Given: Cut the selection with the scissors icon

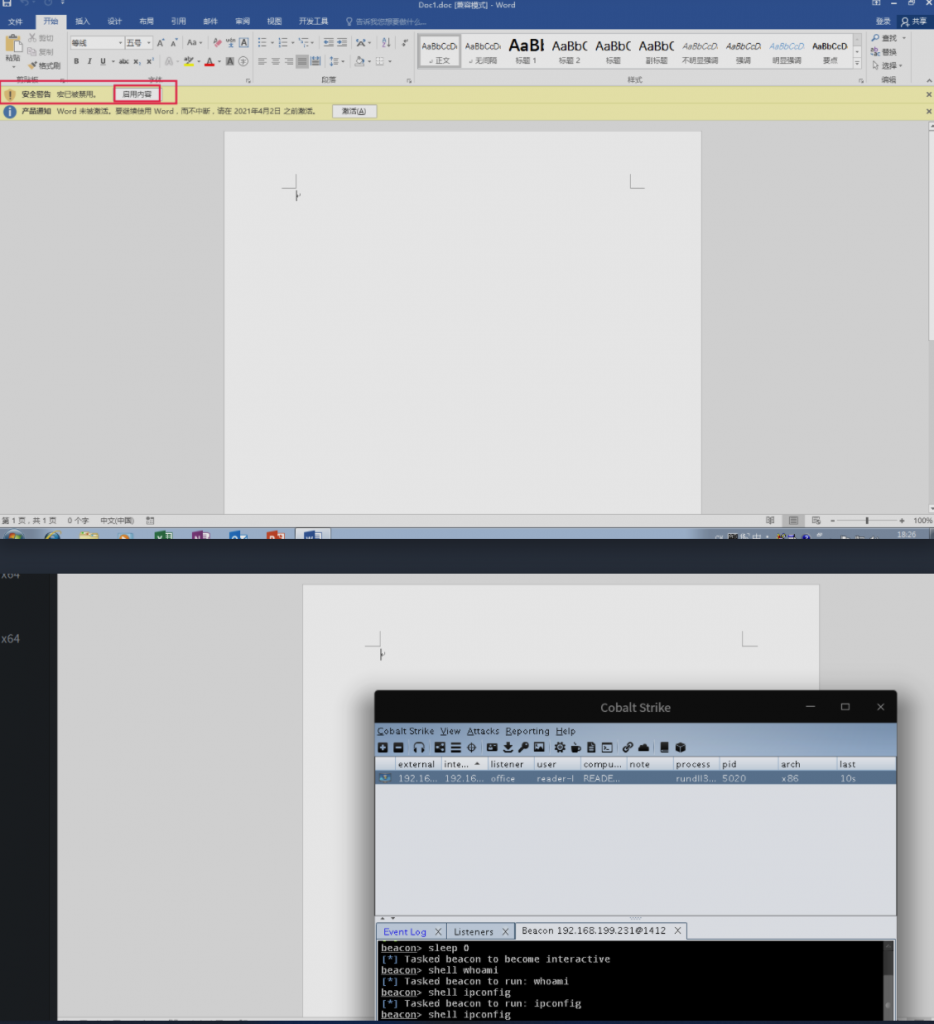Looking at the screenshot, I should (32, 38).
